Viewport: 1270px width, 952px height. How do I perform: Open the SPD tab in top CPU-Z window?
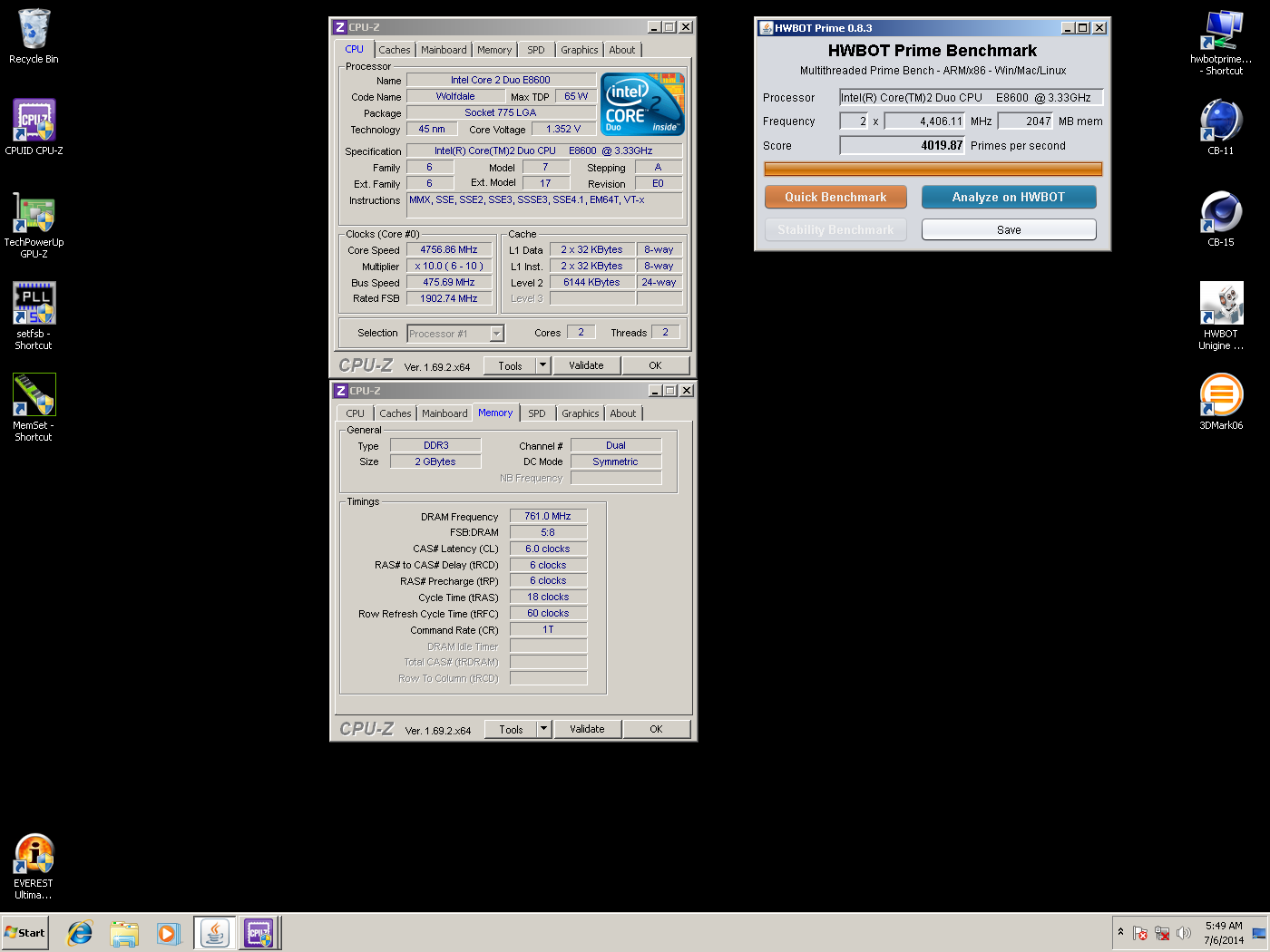pos(536,50)
